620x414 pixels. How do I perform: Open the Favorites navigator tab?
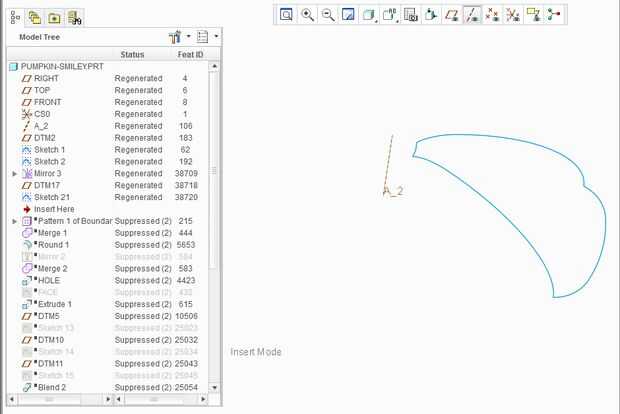pyautogui.click(x=54, y=17)
